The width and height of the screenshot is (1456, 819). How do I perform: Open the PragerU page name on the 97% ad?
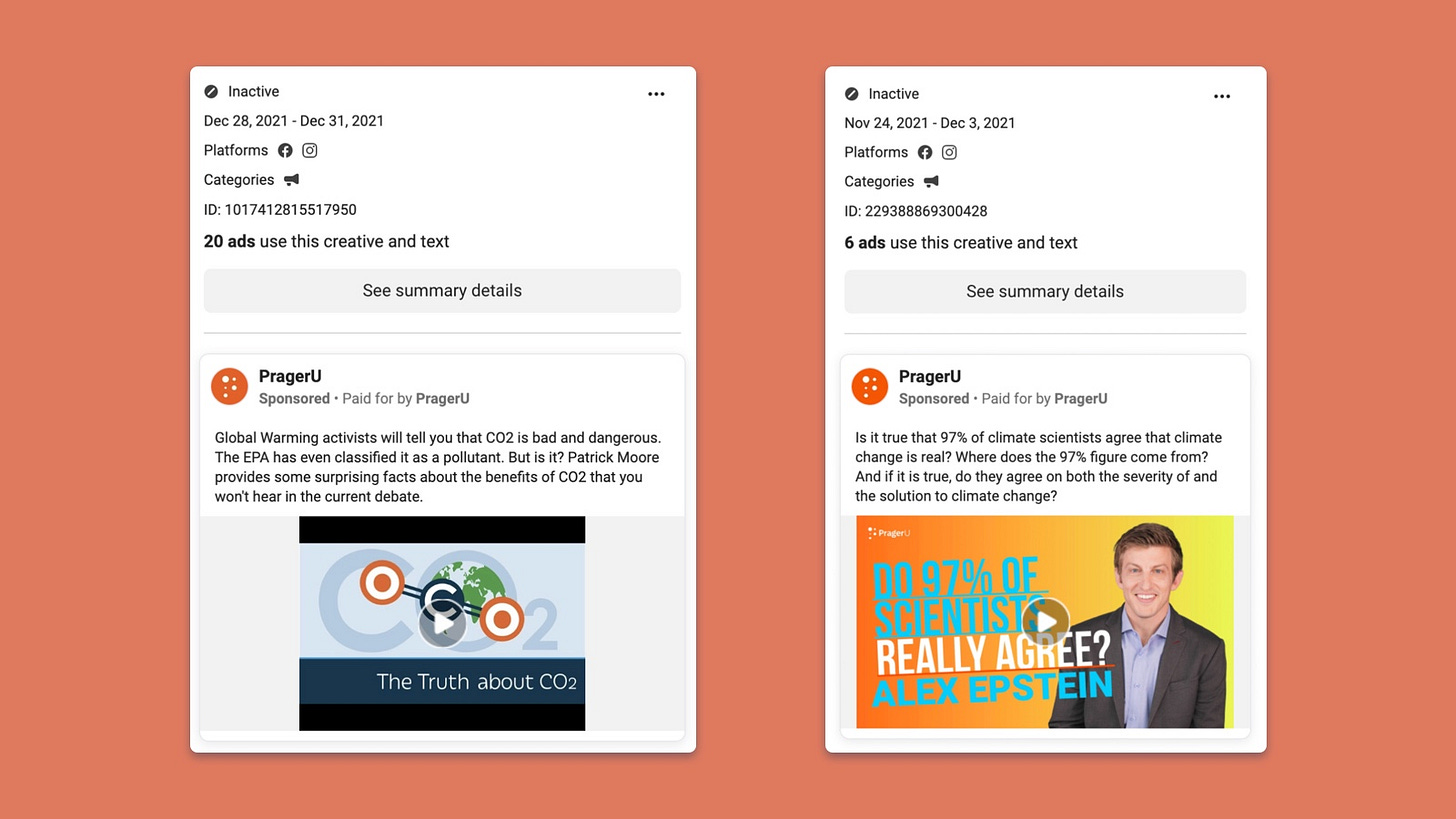click(930, 377)
